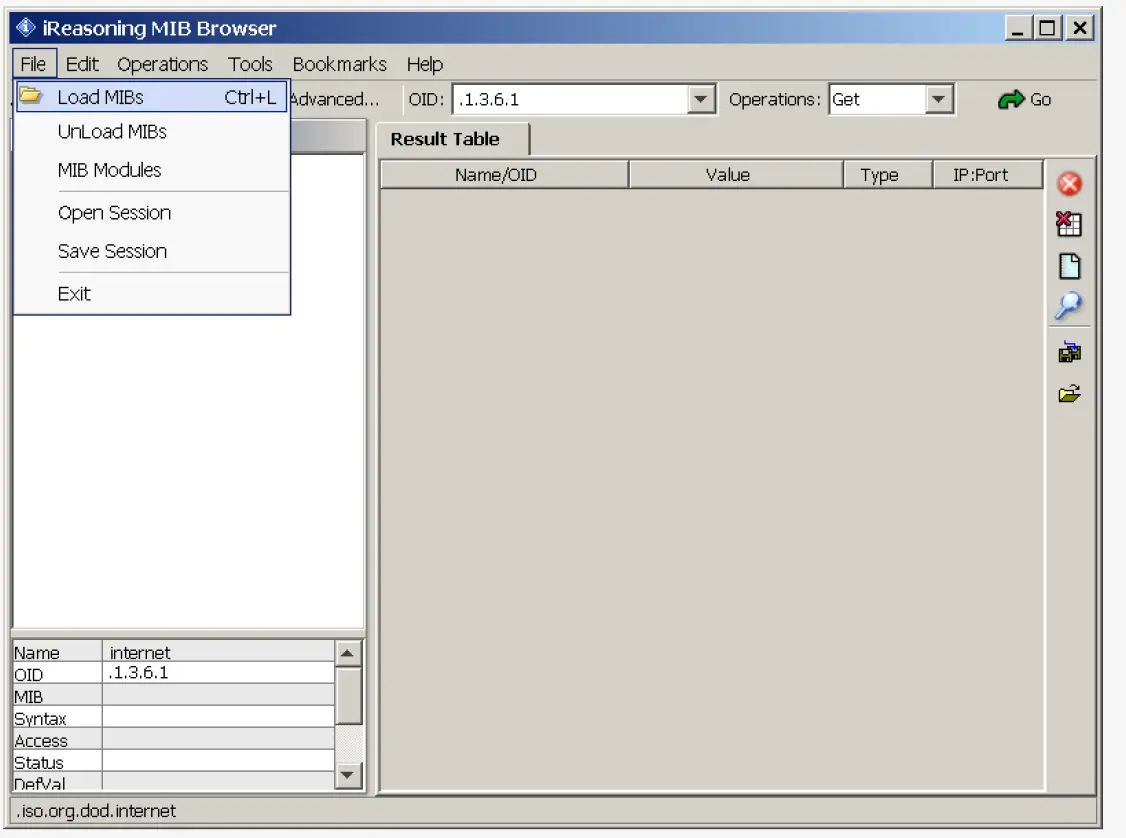The height and width of the screenshot is (838, 1126).
Task: Click the green Go arrow button
Action: pyautogui.click(x=1025, y=100)
